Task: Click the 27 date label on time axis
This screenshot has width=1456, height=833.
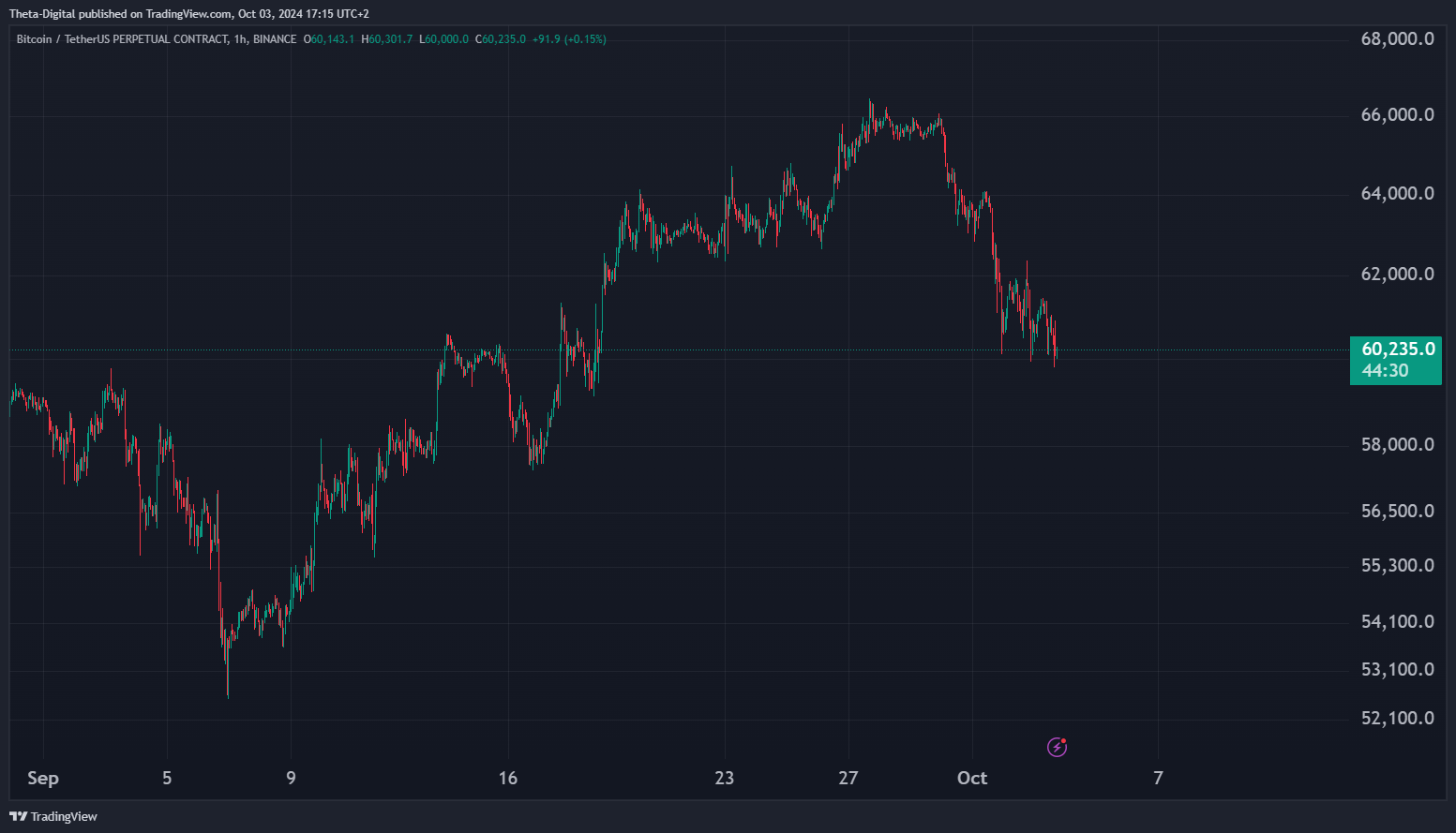Action: pyautogui.click(x=848, y=778)
